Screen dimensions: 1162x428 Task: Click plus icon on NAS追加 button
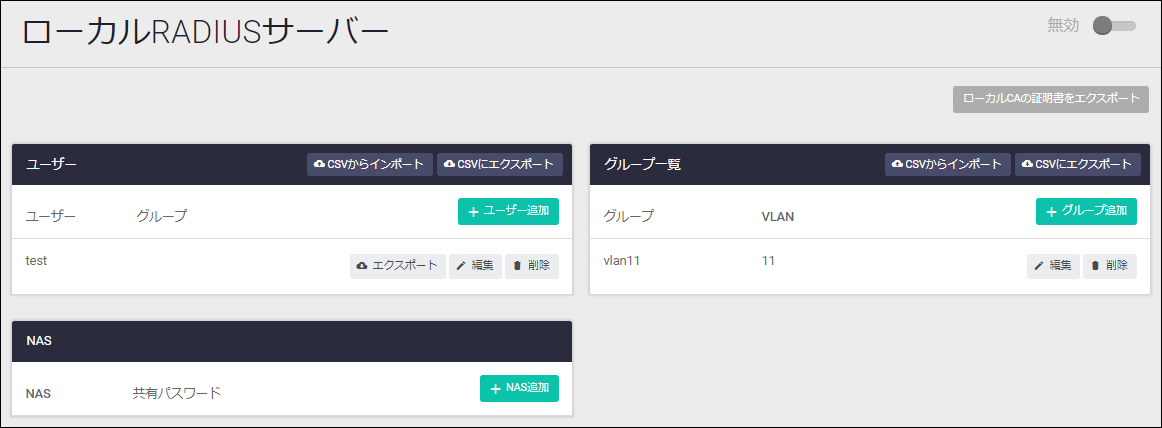(x=496, y=389)
